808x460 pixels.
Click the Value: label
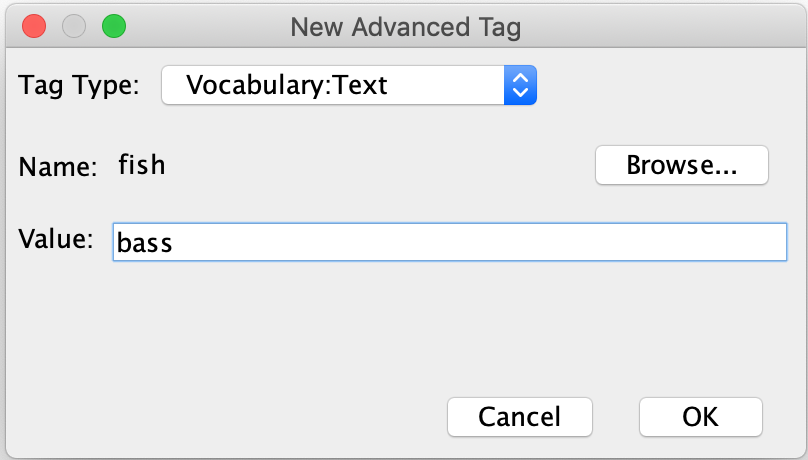click(x=56, y=239)
